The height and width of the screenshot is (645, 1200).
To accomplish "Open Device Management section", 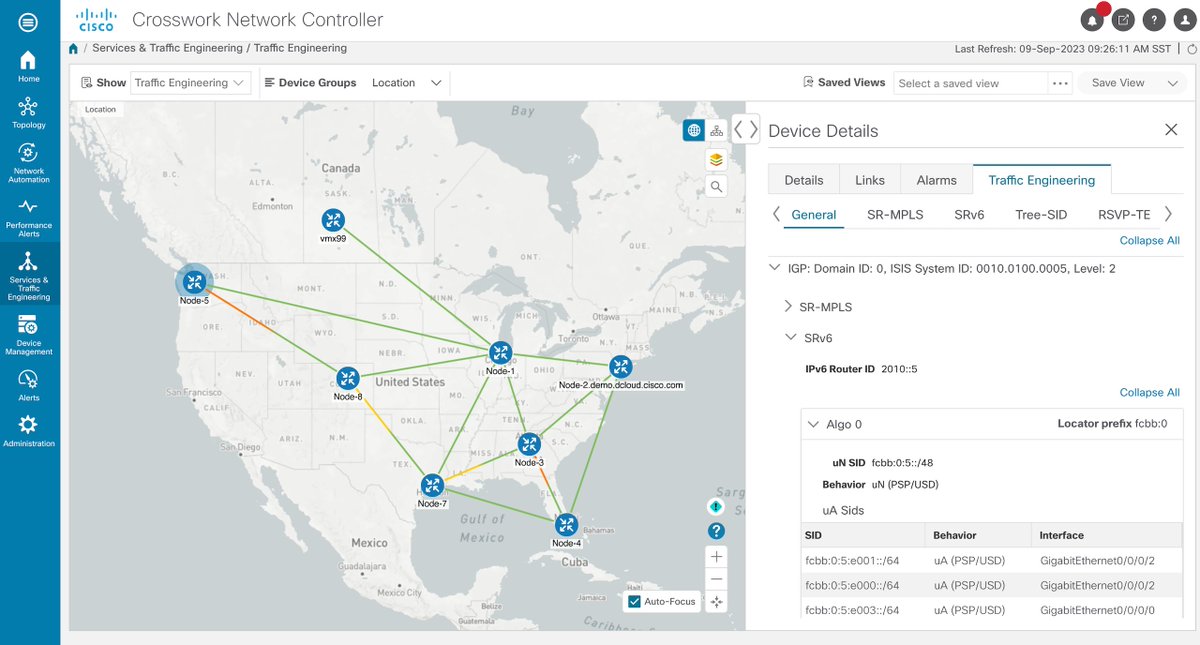I will [28, 335].
